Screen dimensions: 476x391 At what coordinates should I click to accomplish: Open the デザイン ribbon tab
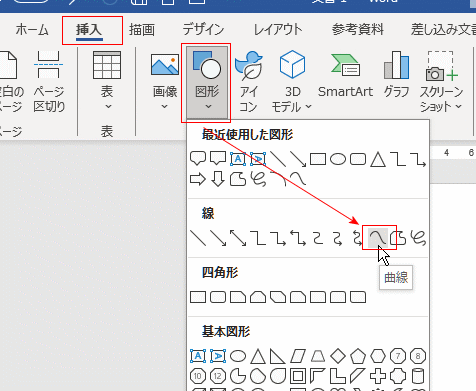click(x=203, y=30)
